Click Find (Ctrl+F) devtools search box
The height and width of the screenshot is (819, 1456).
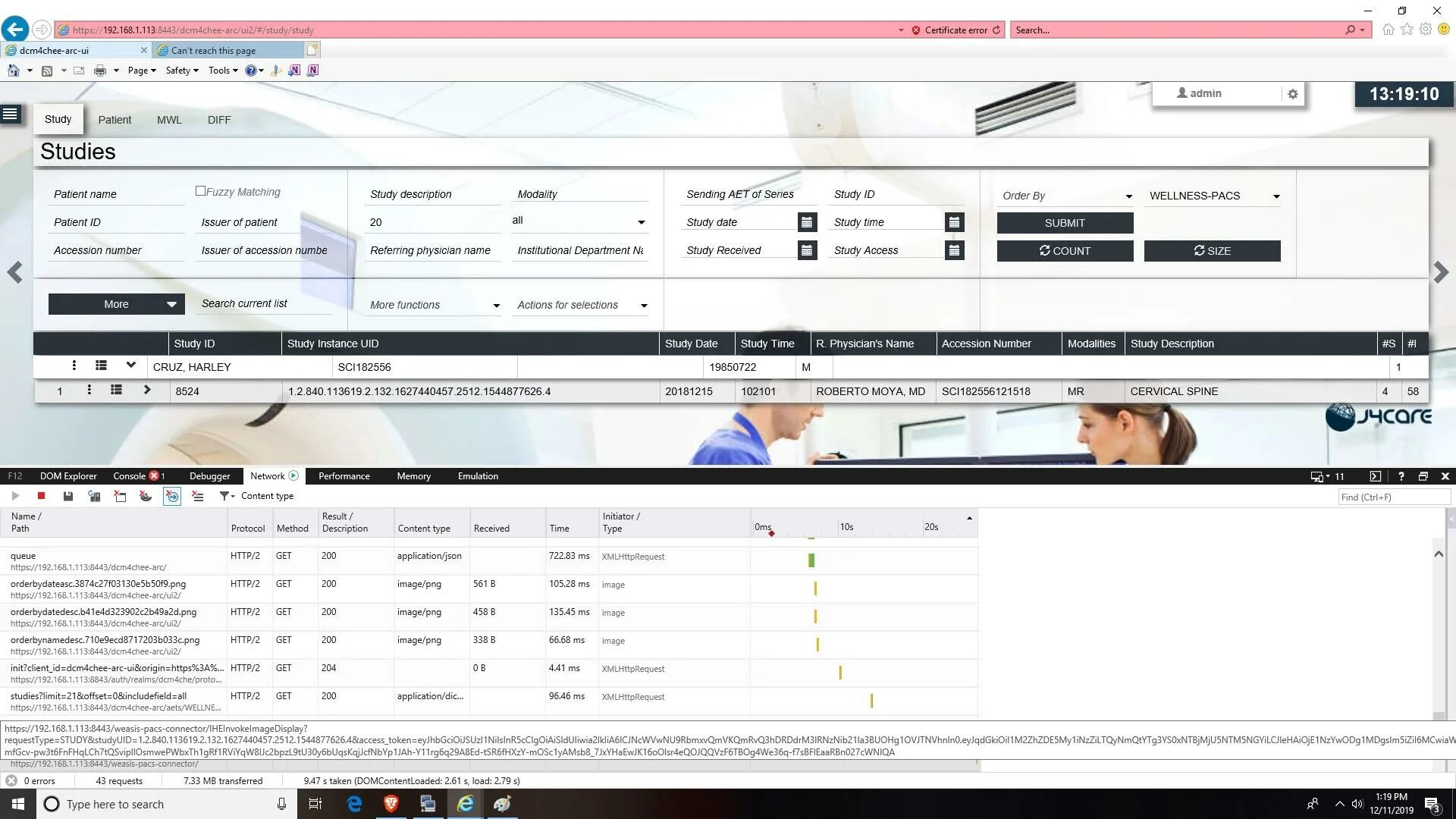(x=1394, y=497)
